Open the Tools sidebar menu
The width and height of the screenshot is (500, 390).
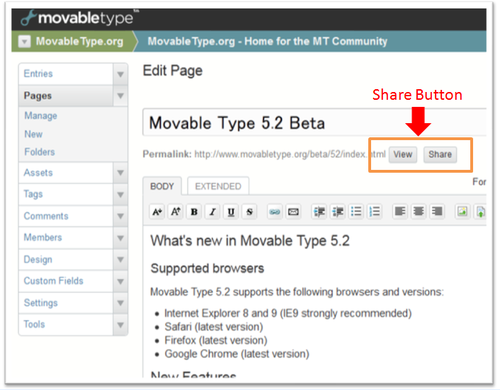pos(66,325)
